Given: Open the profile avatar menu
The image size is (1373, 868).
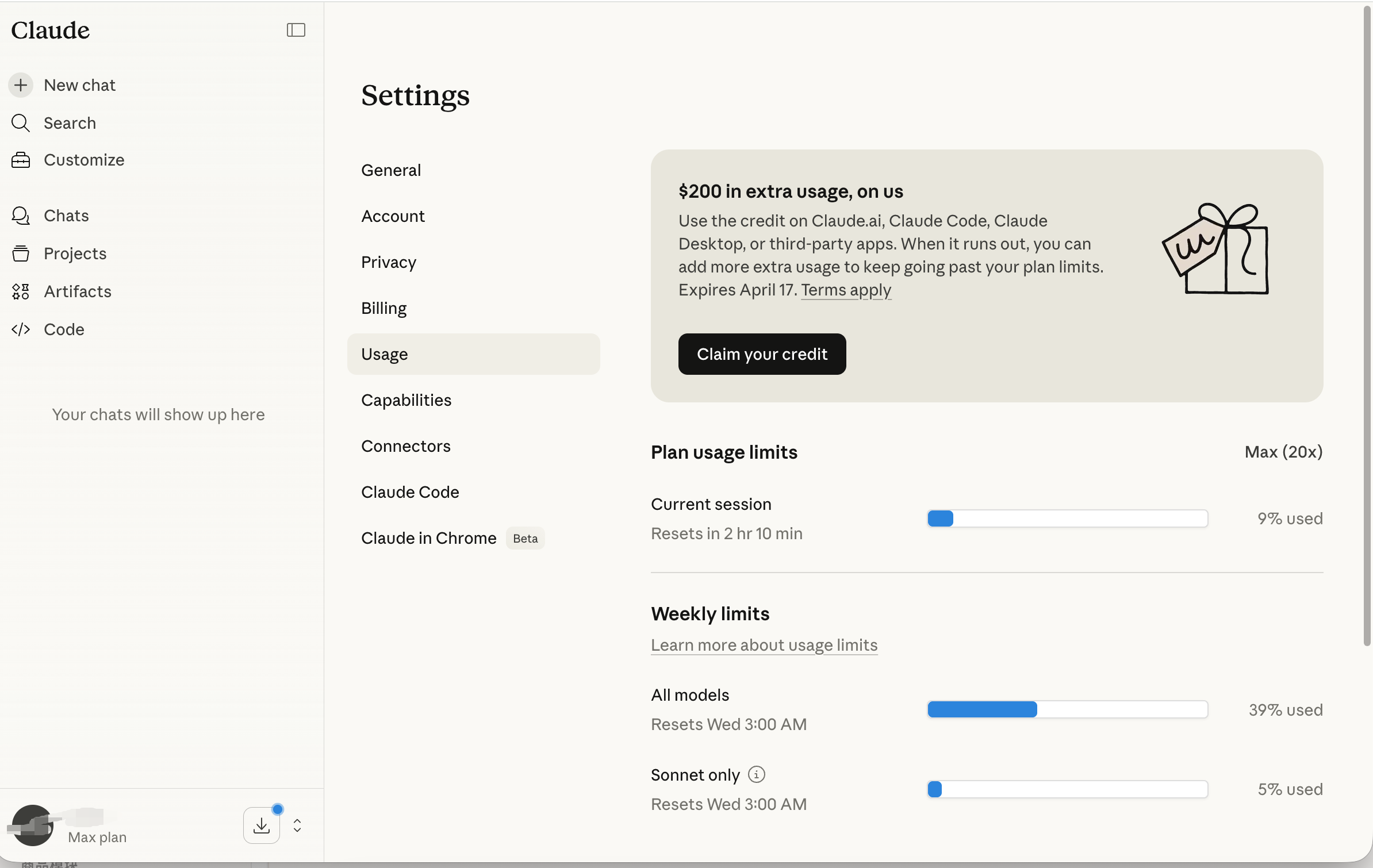Looking at the screenshot, I should [33, 825].
